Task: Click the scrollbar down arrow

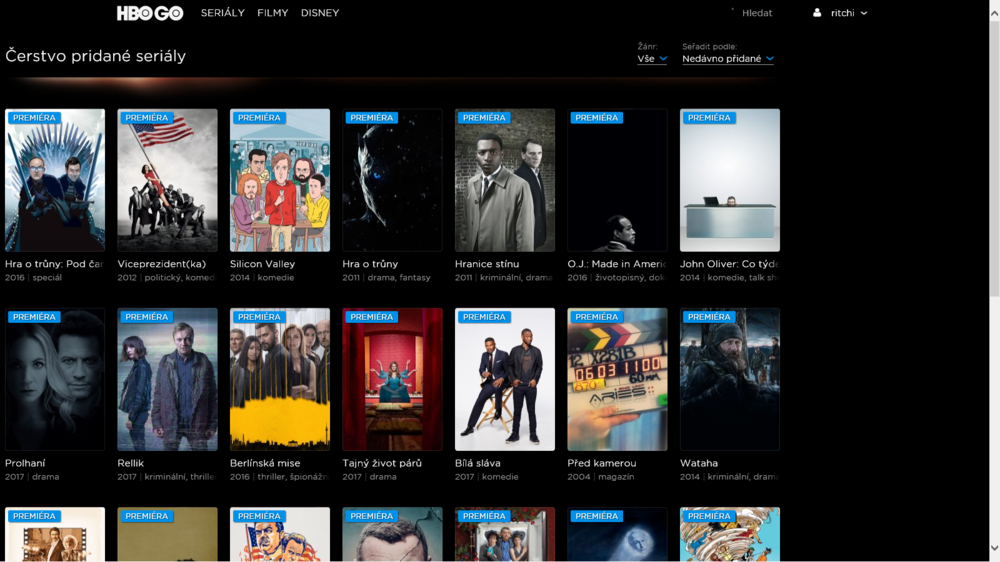Action: coord(994,548)
